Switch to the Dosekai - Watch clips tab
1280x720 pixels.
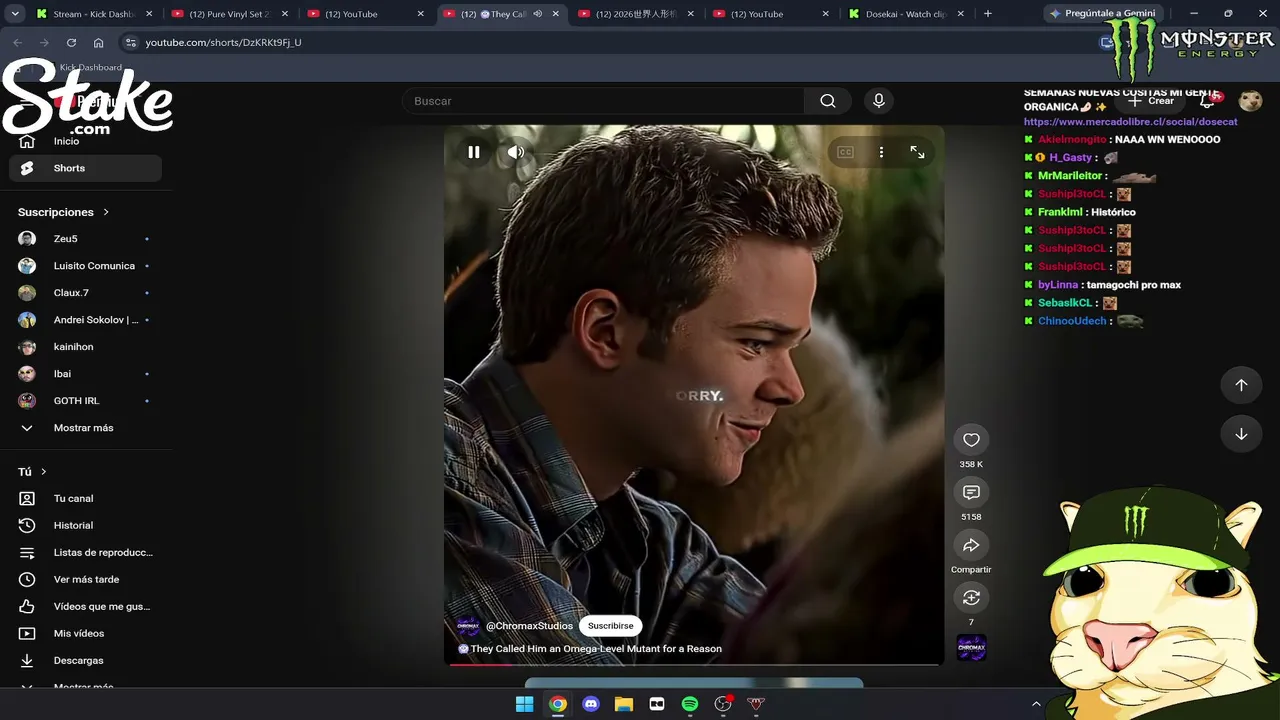click(x=906, y=14)
